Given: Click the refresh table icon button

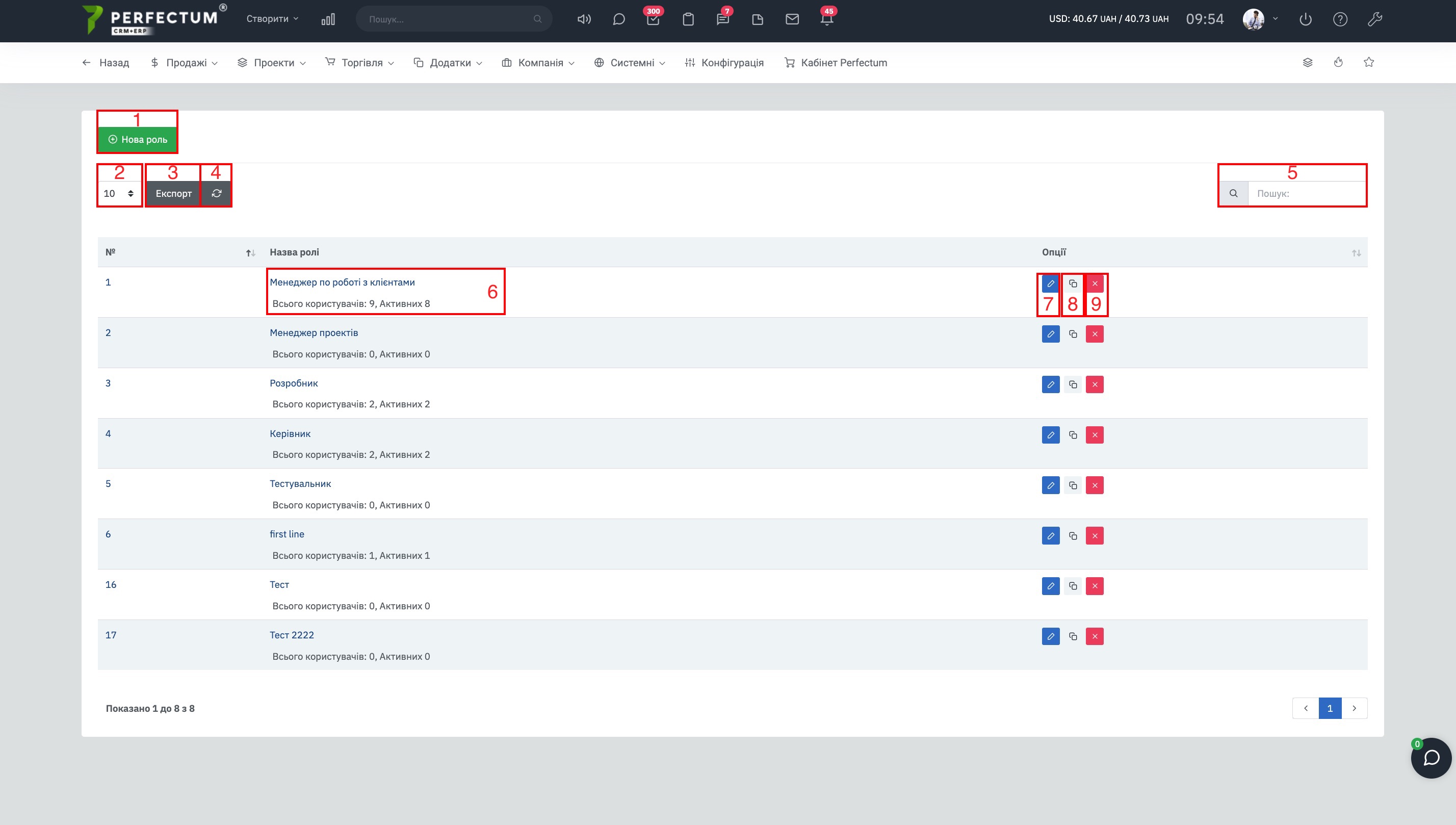Looking at the screenshot, I should [217, 193].
